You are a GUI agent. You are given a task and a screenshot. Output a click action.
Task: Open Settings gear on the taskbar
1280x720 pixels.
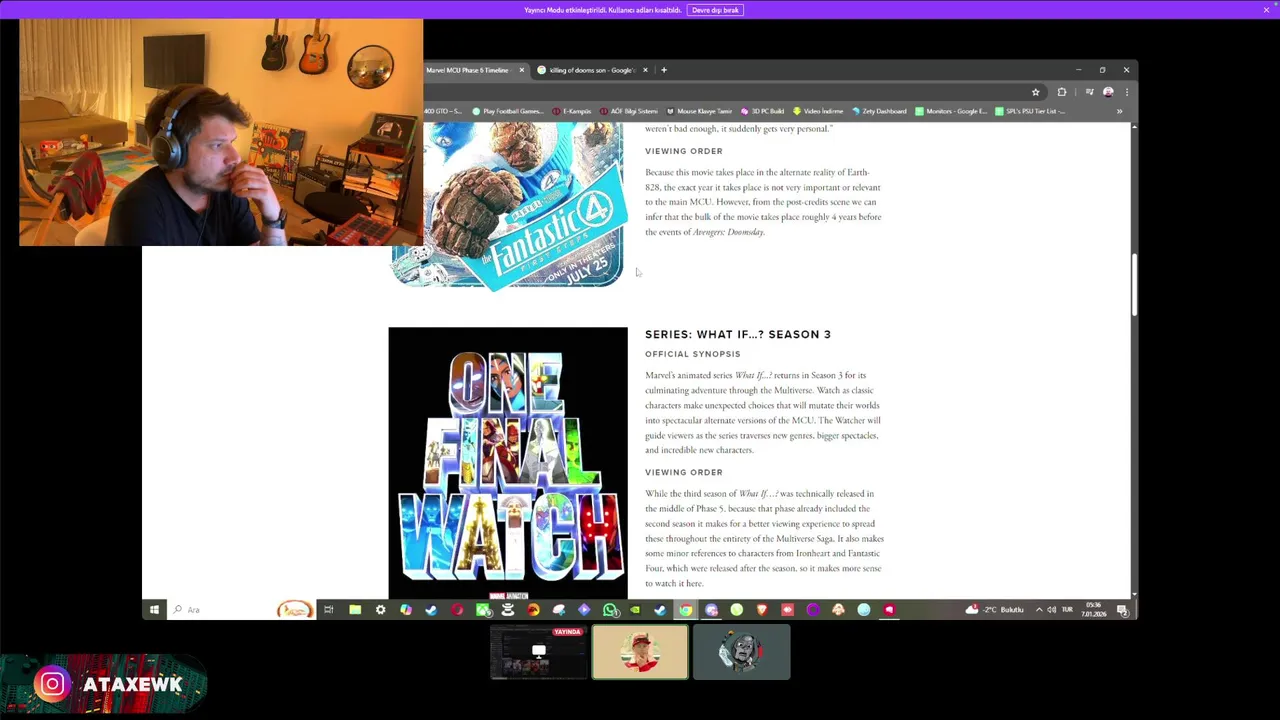[x=380, y=609]
